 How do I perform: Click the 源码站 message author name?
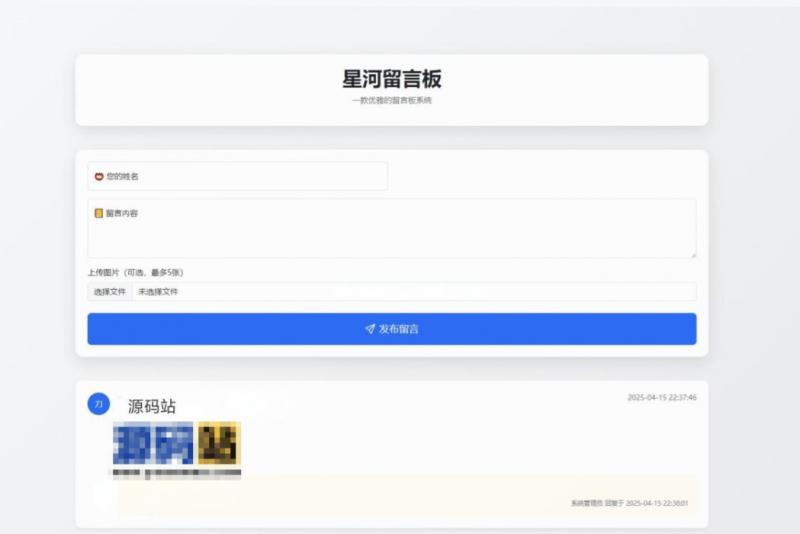tap(152, 407)
